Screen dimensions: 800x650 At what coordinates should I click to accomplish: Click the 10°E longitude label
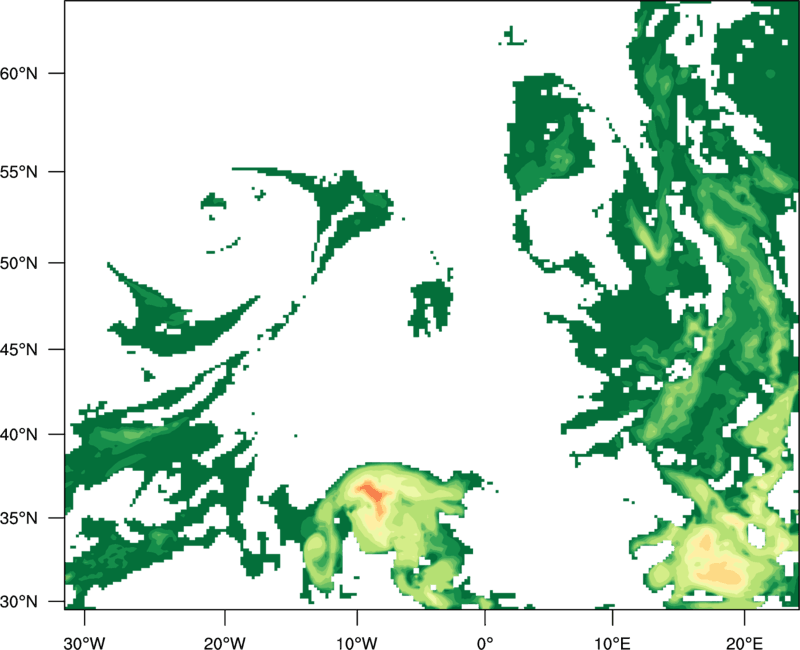point(611,643)
